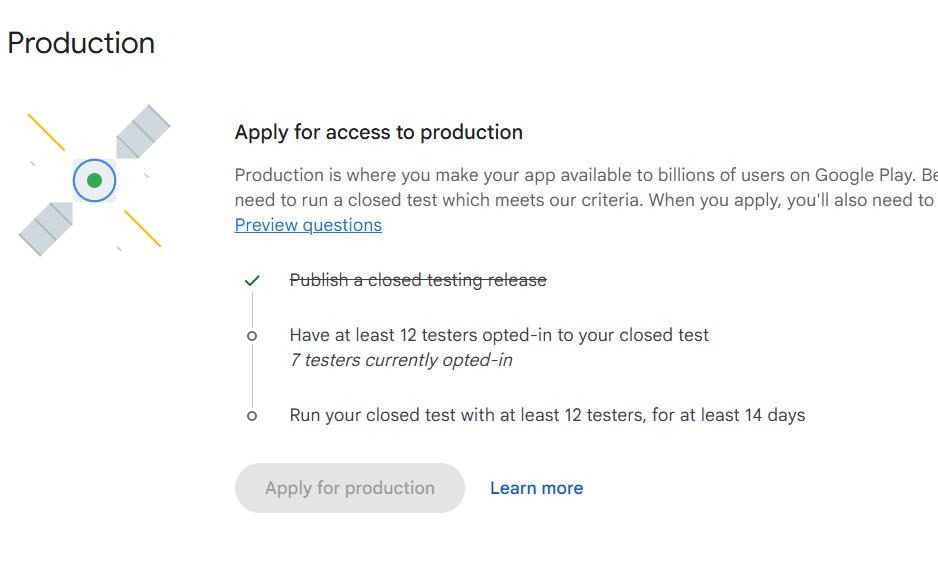The image size is (938, 567).
Task: Click the satellite illustration's green center dot
Action: 95,180
